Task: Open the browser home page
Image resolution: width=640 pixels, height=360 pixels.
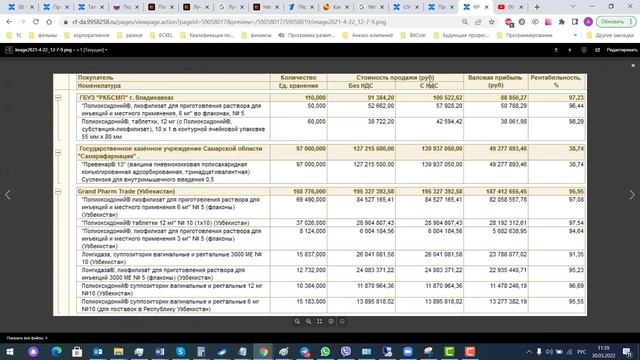Action: pyautogui.click(x=49, y=22)
